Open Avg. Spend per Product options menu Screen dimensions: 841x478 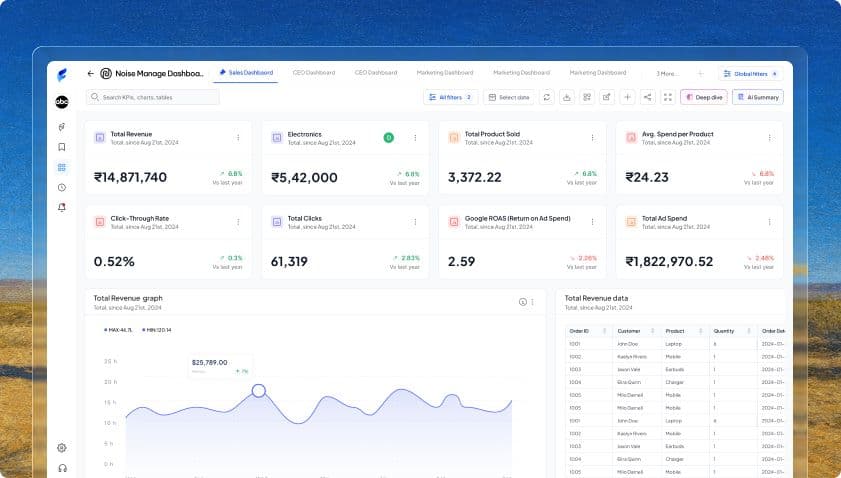[769, 138]
